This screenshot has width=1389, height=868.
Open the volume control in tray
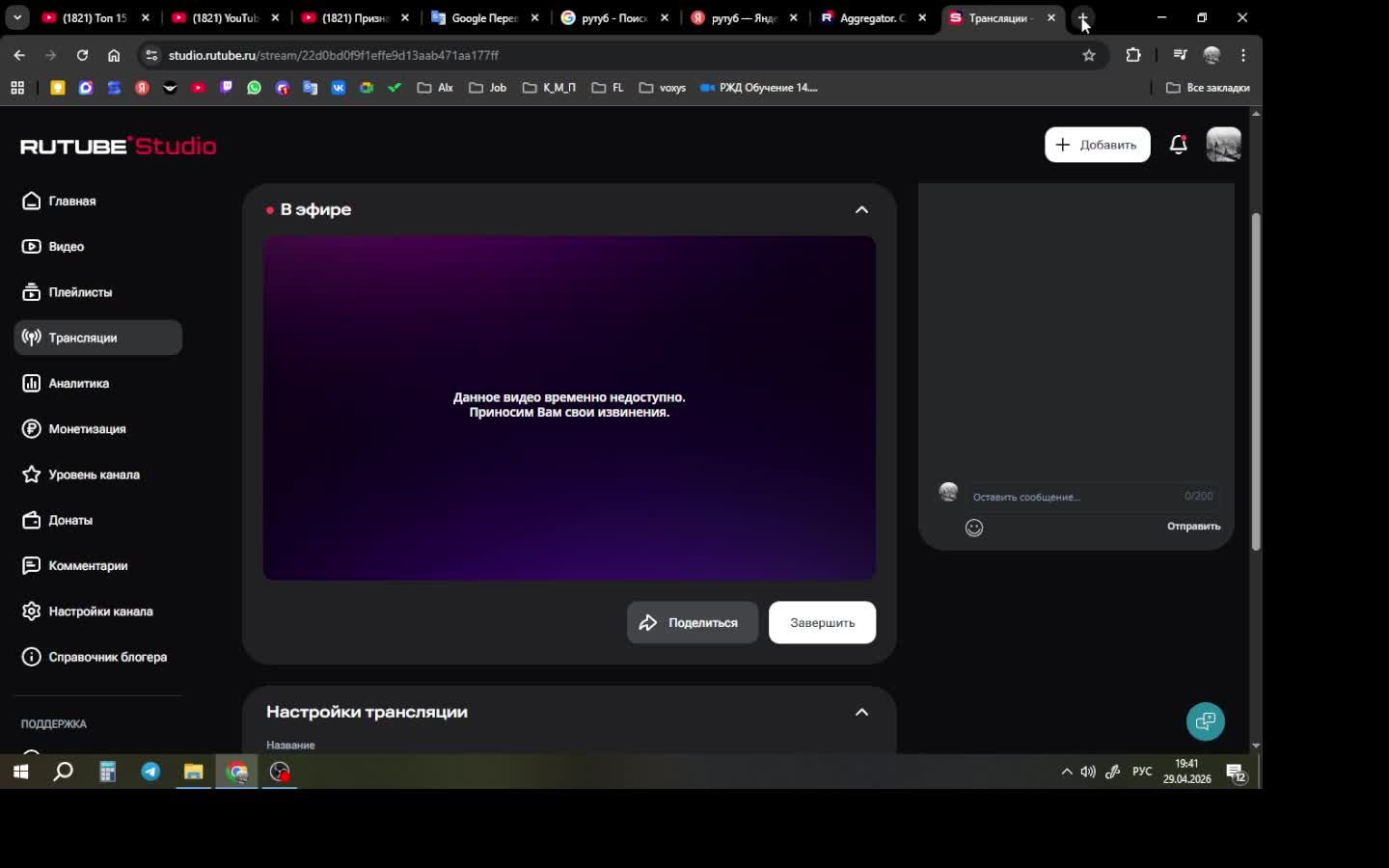coord(1088,772)
